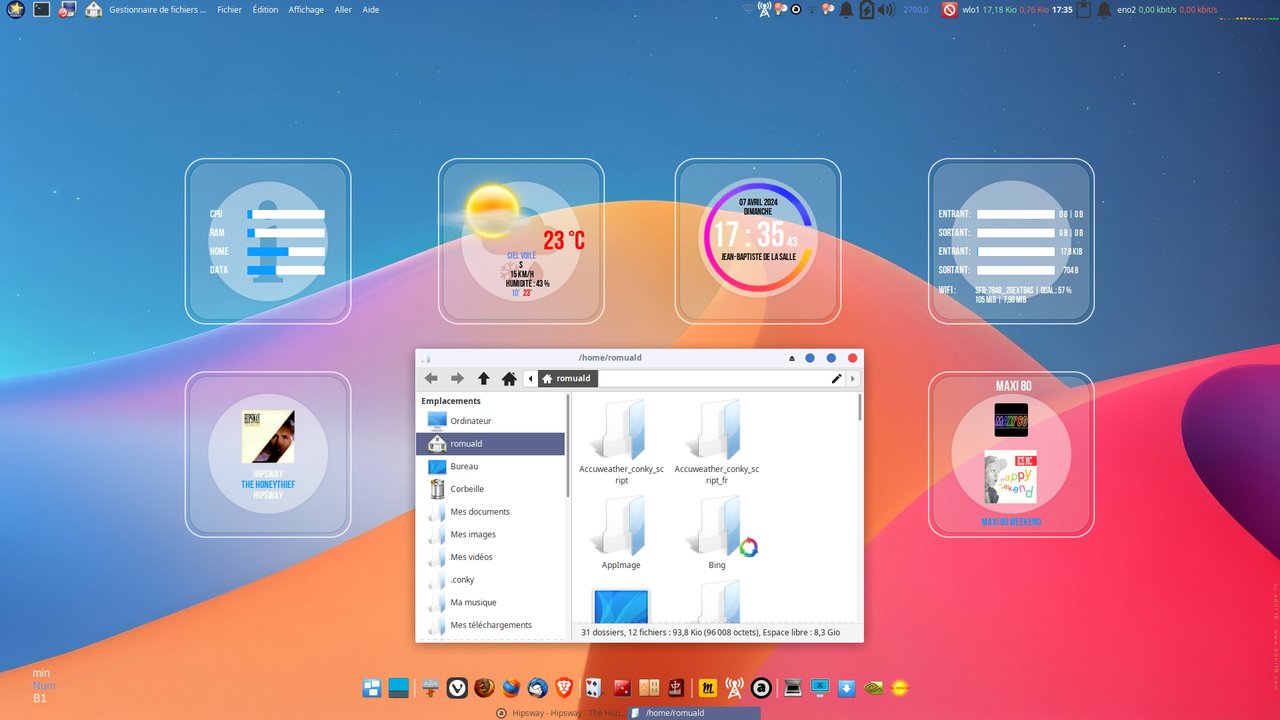Open home folder via toolbar house icon

tap(509, 379)
